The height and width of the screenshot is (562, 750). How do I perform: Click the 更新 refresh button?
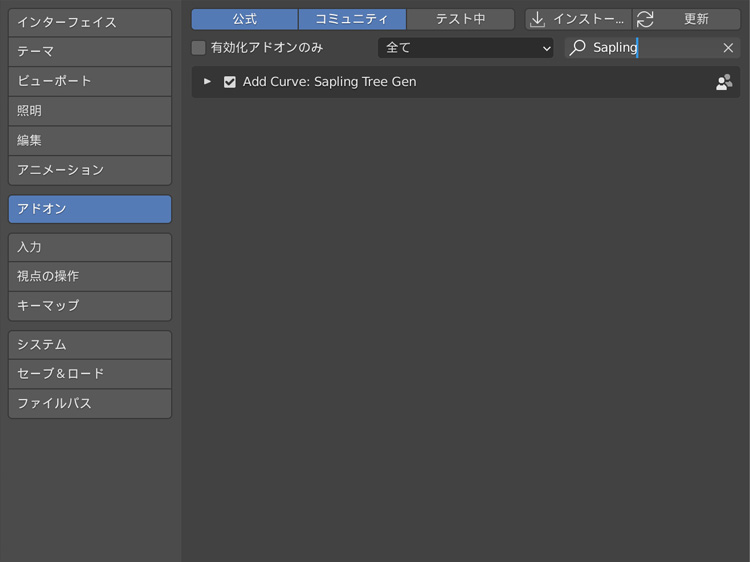pos(696,19)
